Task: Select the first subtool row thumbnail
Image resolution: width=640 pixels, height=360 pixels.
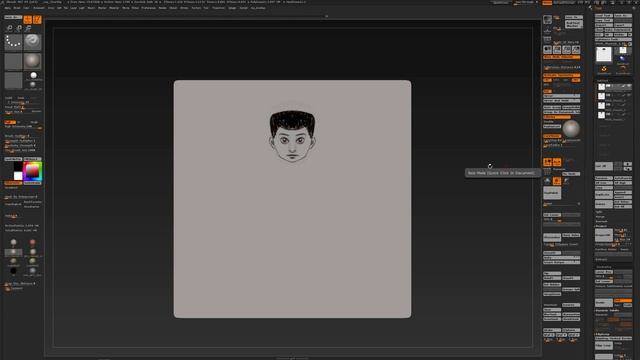Action: pyautogui.click(x=602, y=87)
